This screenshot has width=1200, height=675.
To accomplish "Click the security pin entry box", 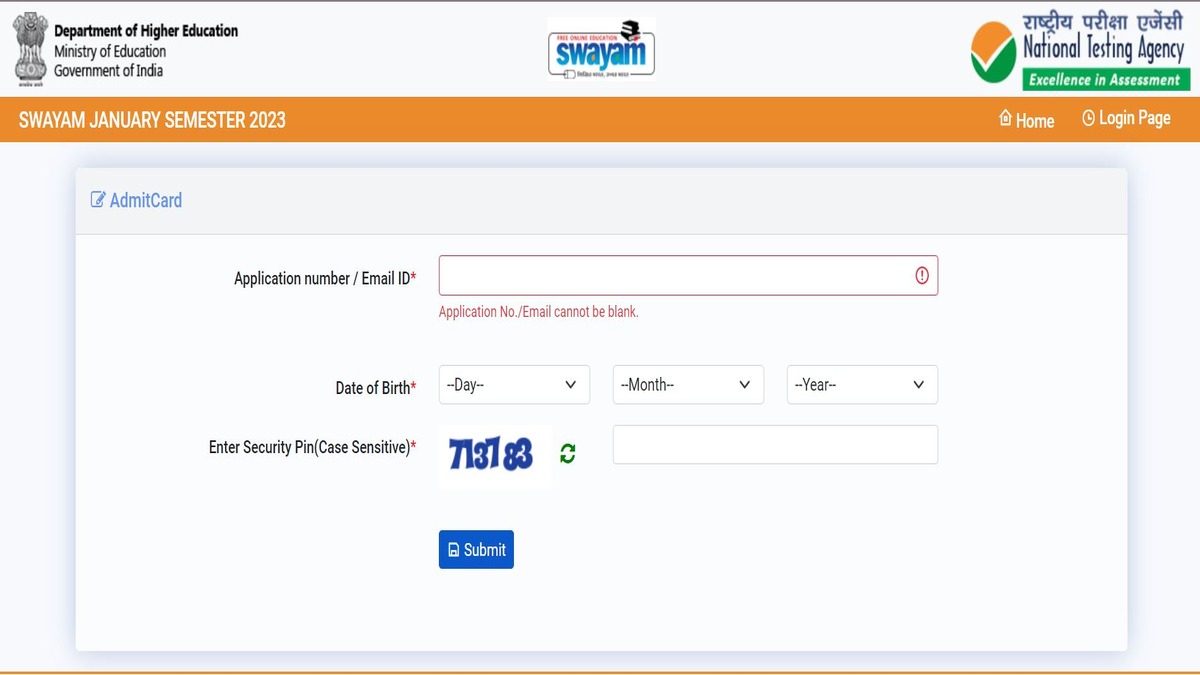I will (x=775, y=444).
